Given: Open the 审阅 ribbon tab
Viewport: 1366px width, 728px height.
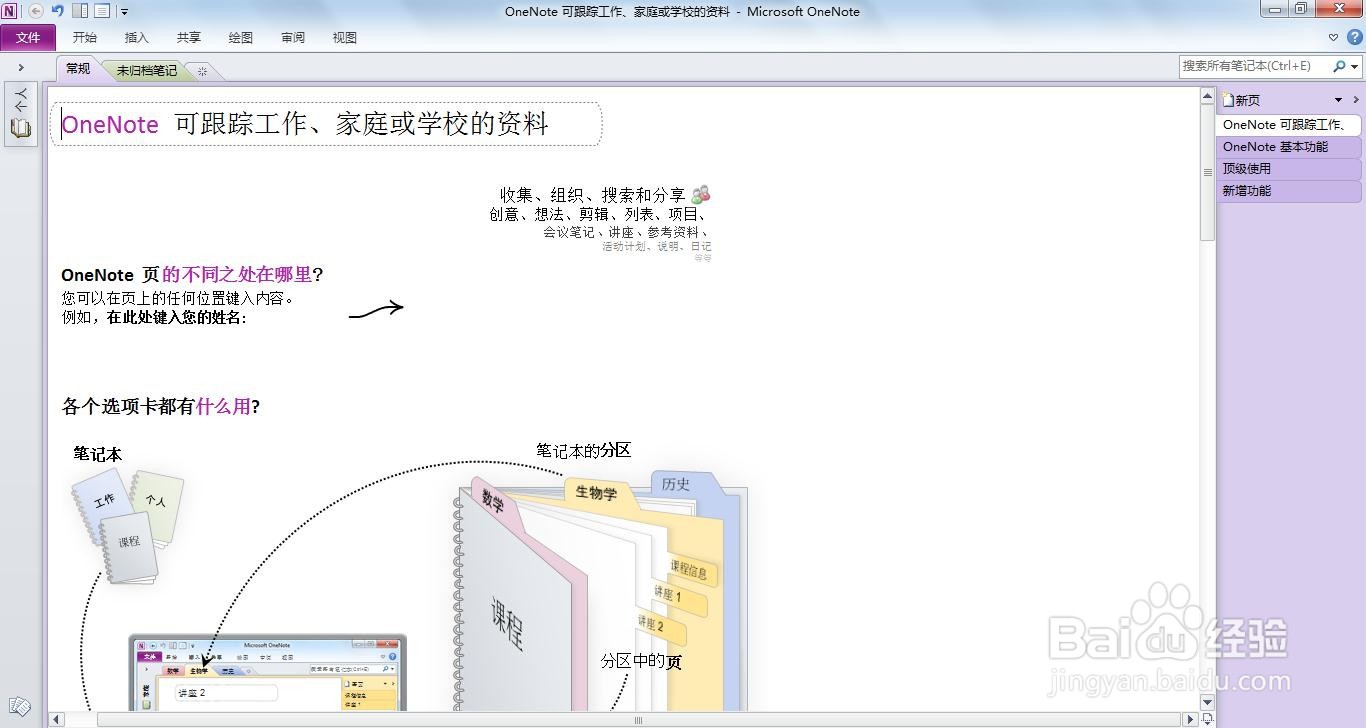Looking at the screenshot, I should [293, 38].
